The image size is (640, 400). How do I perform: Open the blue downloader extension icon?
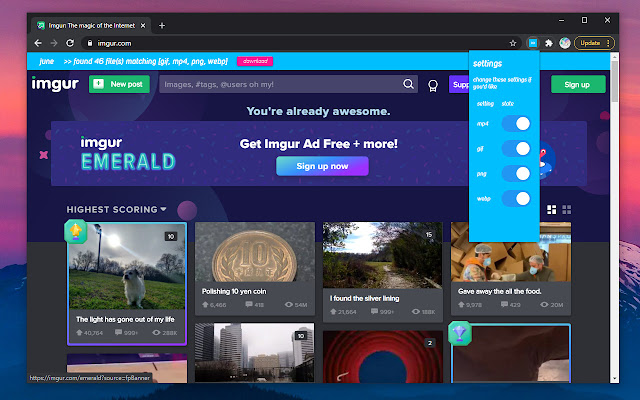point(533,43)
